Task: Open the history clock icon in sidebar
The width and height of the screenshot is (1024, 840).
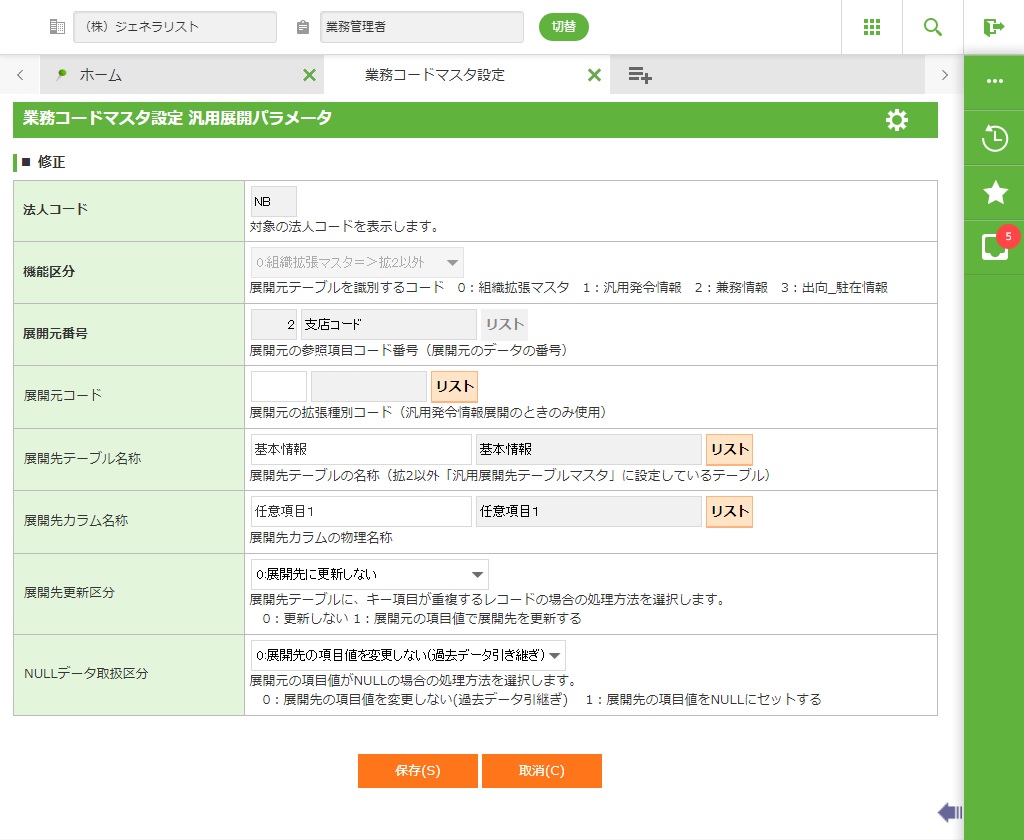Action: coord(994,138)
